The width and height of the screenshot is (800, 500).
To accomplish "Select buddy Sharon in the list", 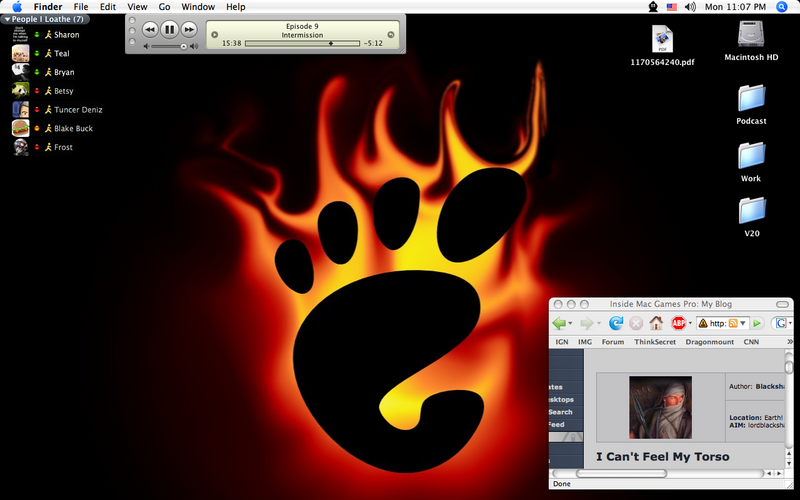I will pos(67,35).
